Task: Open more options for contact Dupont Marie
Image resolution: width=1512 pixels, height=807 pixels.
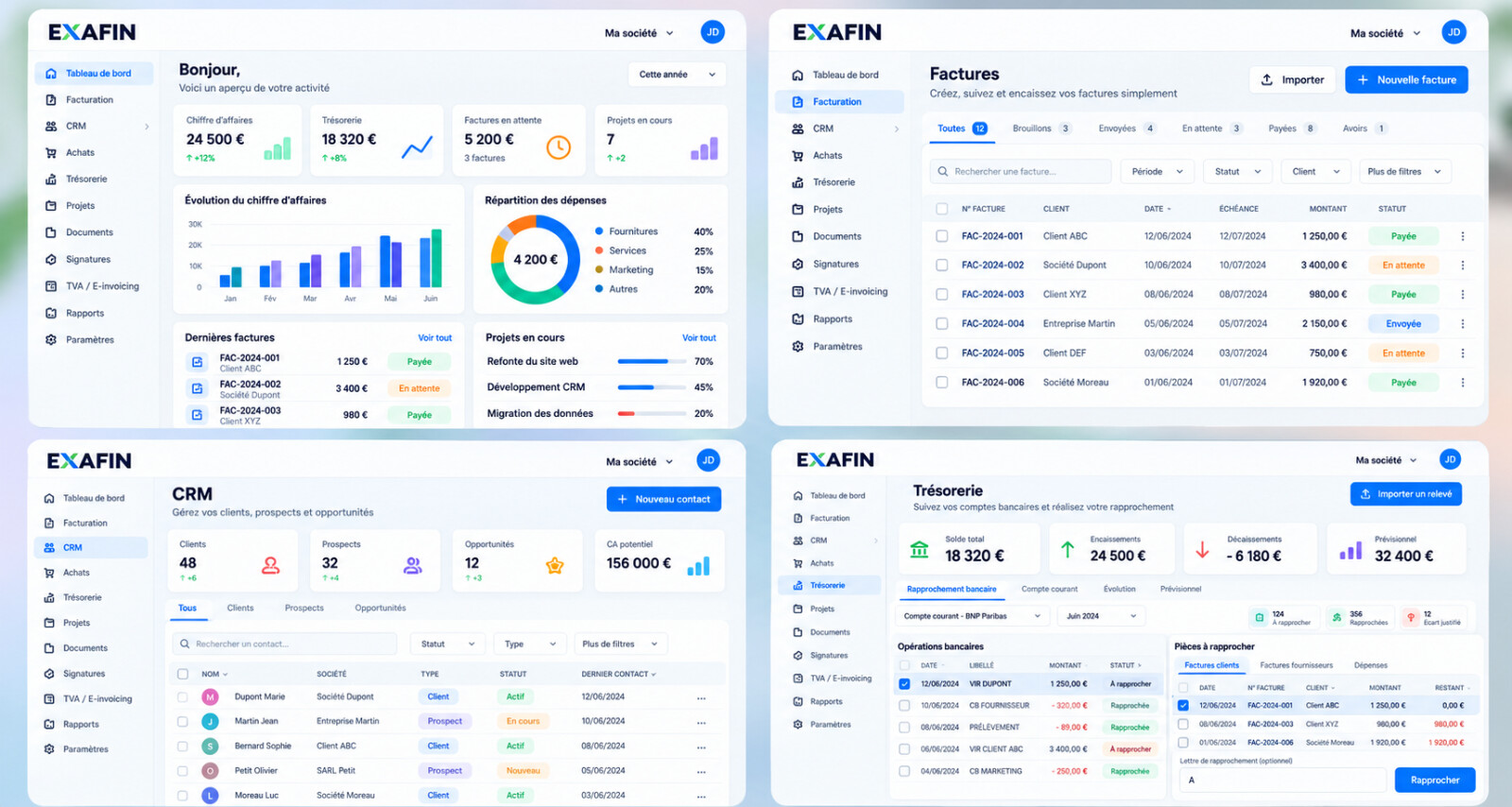Action: click(701, 697)
